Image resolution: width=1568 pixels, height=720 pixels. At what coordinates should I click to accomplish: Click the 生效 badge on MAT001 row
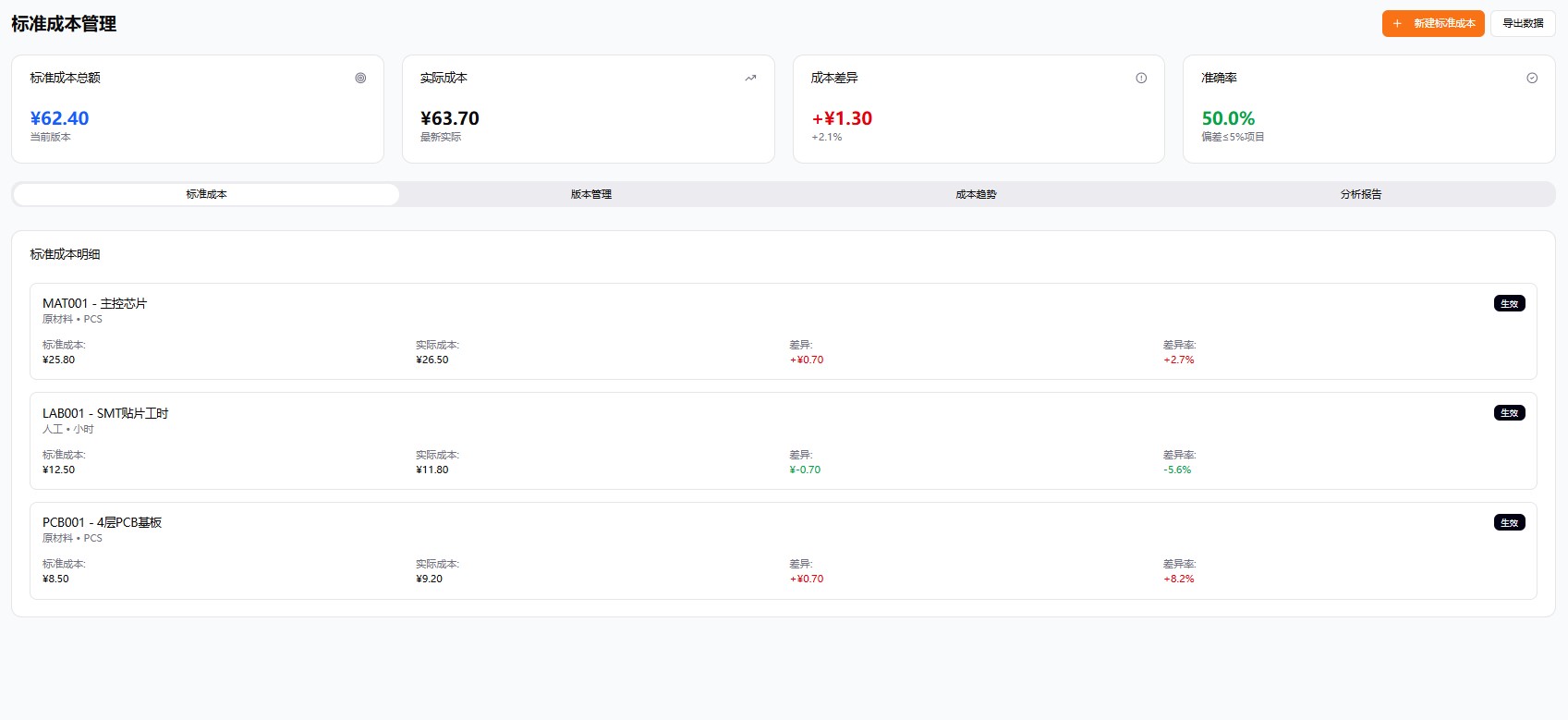(x=1509, y=304)
